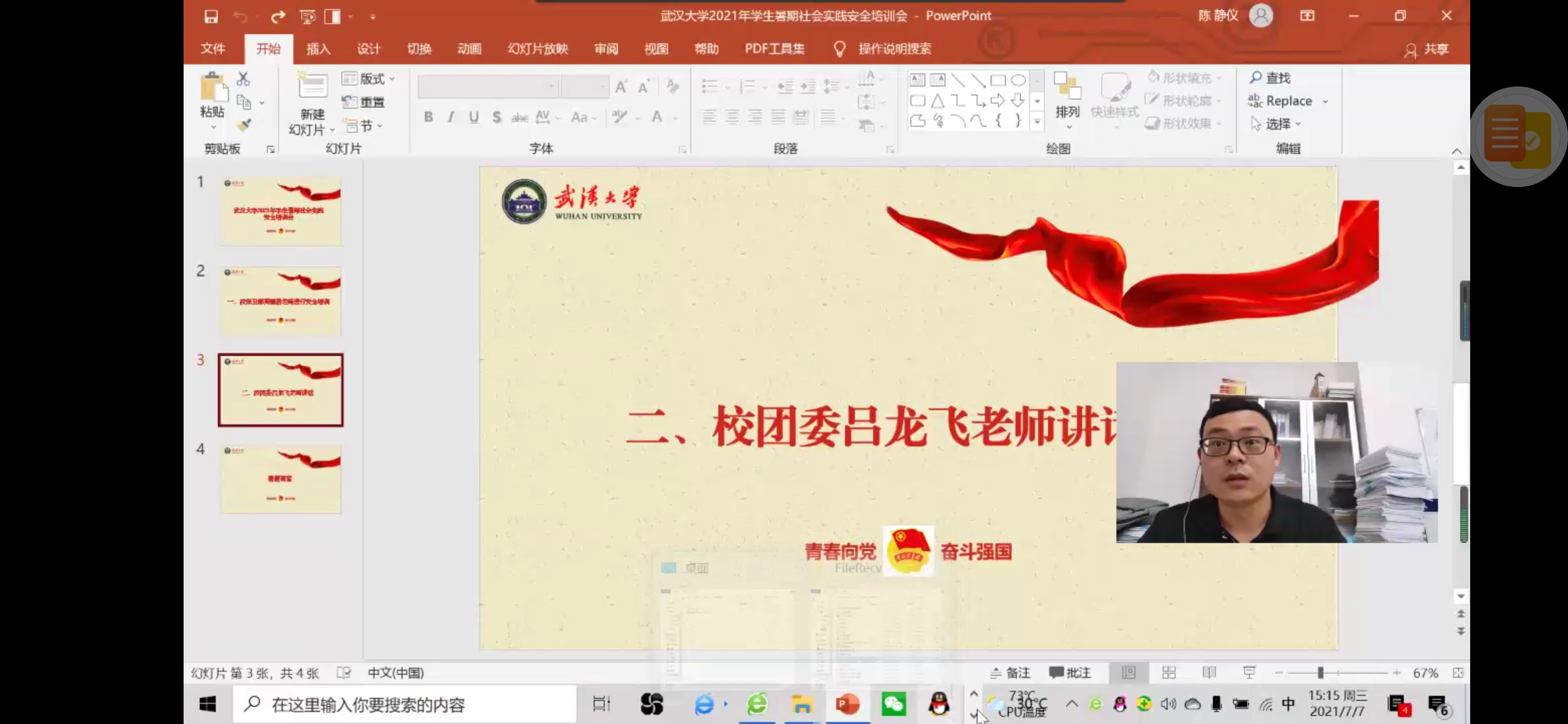Click the Cut scissors icon
1568x724 pixels.
243,79
